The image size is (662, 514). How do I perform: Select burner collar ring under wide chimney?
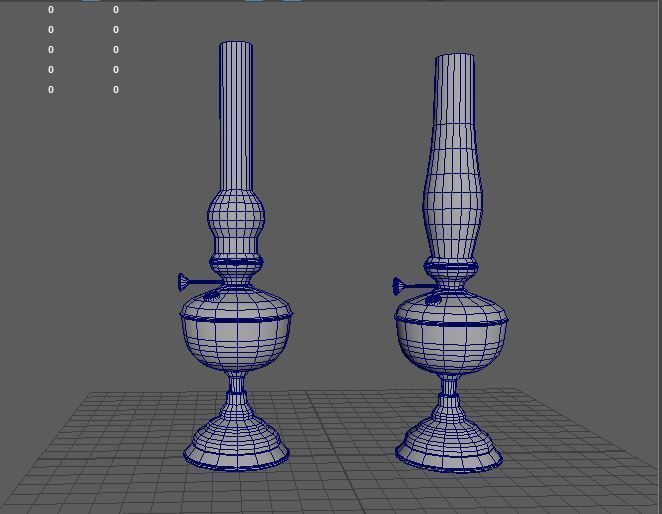tap(451, 266)
